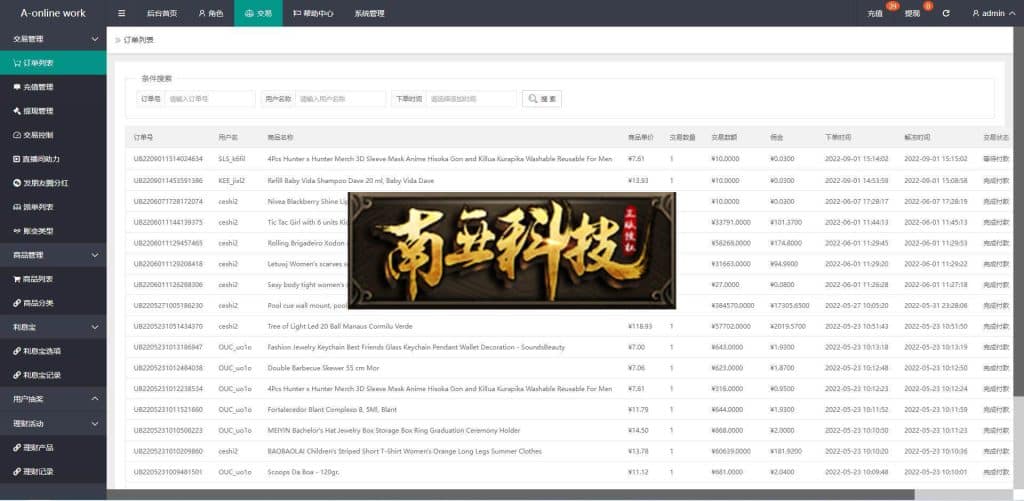Click the refresh icon in top bar
The height and width of the screenshot is (501, 1024).
(x=946, y=13)
